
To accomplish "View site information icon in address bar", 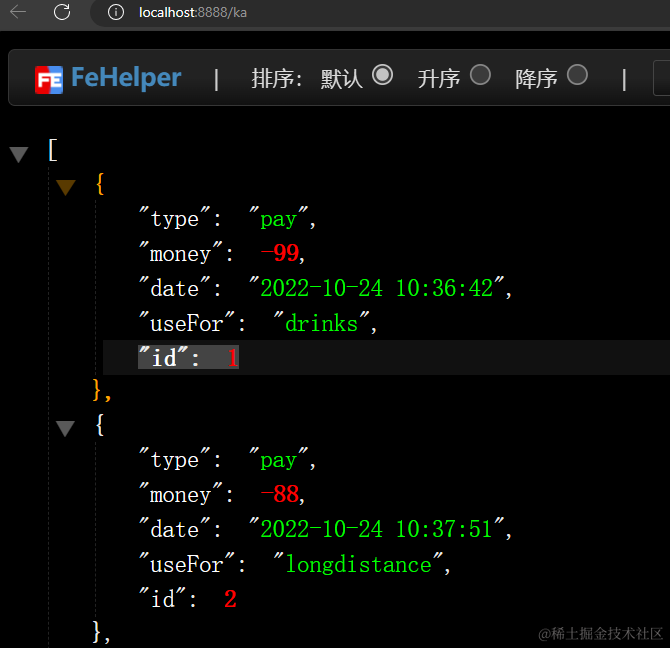I will (116, 12).
